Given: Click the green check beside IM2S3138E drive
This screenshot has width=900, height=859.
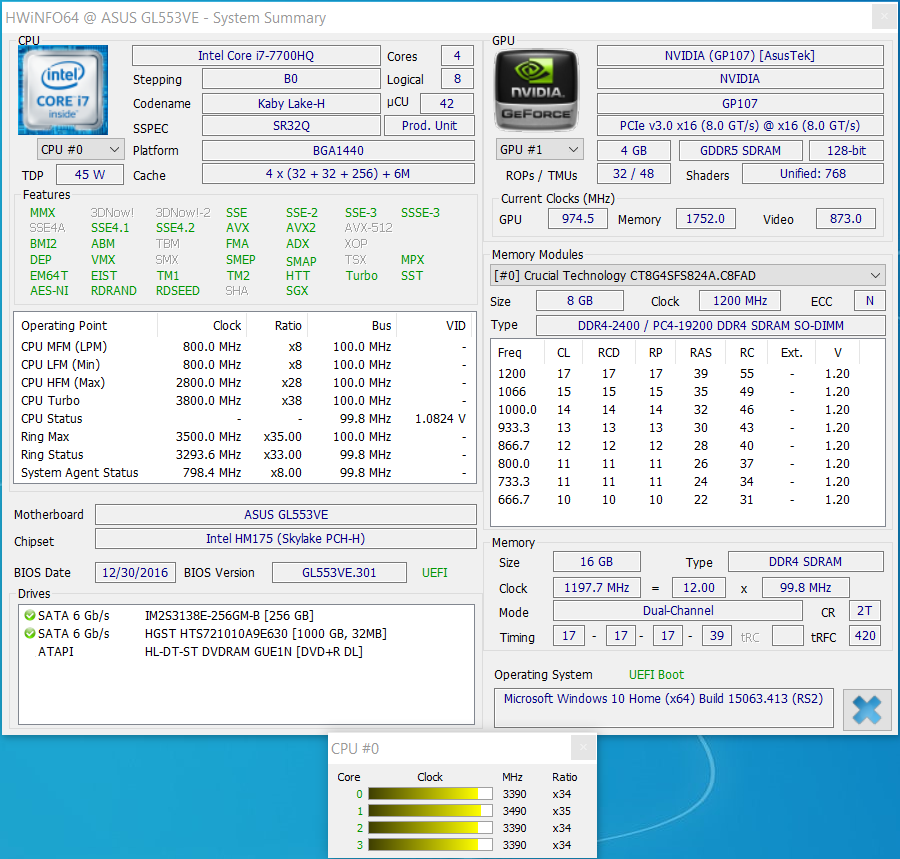Looking at the screenshot, I should pos(29,616).
